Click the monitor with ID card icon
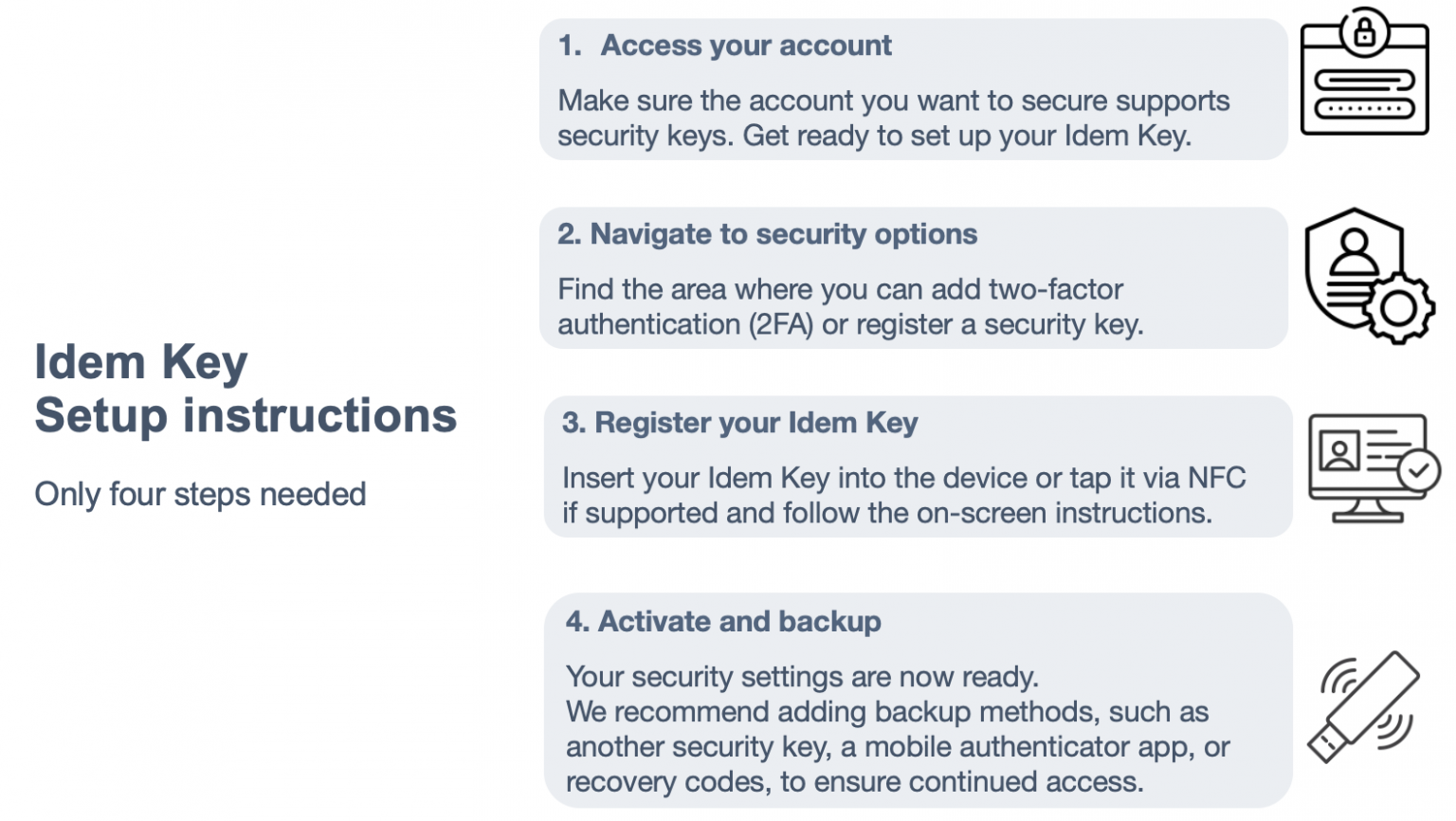The width and height of the screenshot is (1456, 821). point(1366,465)
